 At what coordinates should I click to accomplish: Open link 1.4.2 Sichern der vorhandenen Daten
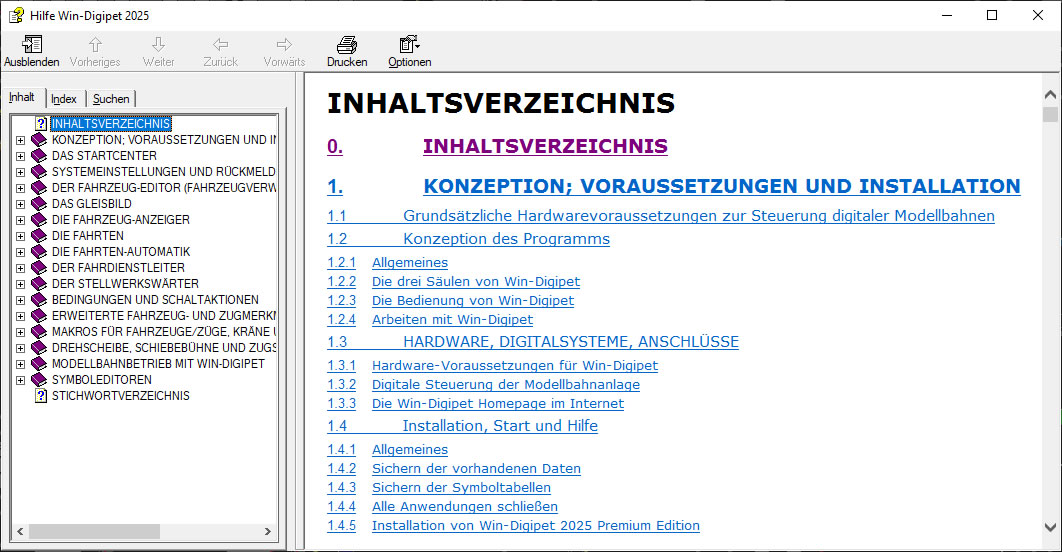point(476,468)
